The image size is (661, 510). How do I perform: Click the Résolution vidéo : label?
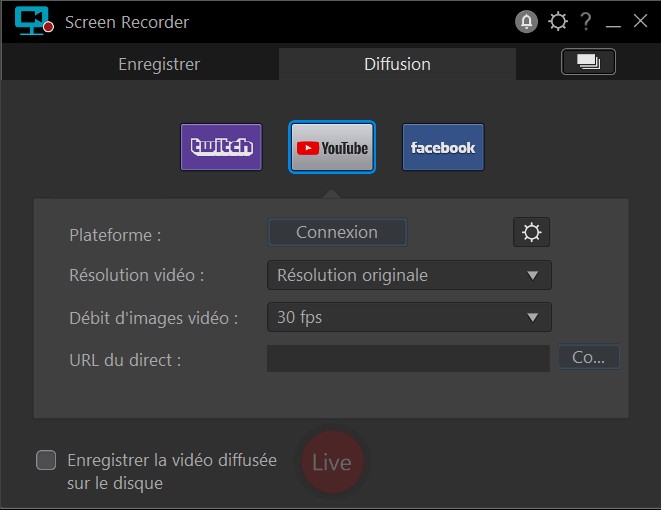137,275
